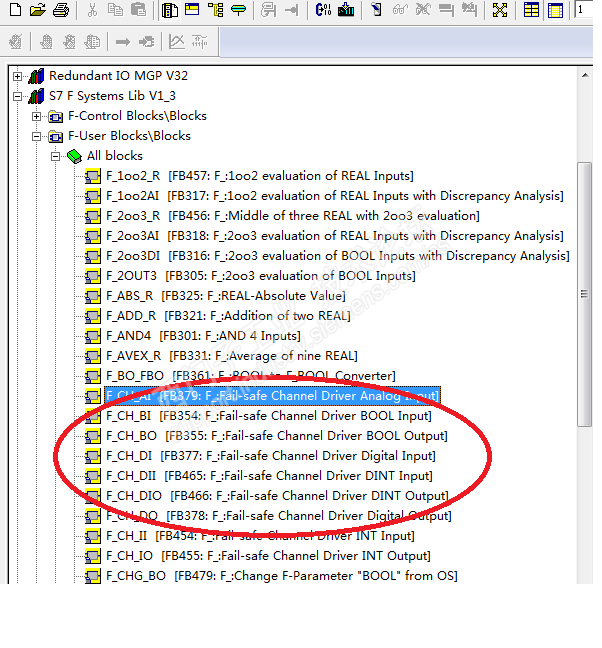Click the grayed eyeglasses watch icon
The height and width of the screenshot is (648, 602).
(400, 9)
